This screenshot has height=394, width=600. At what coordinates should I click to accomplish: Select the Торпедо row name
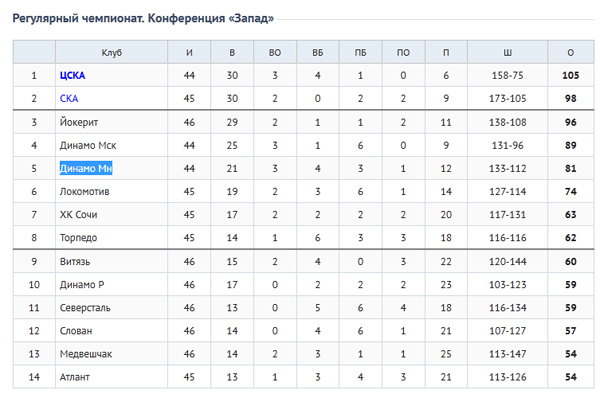(x=78, y=238)
